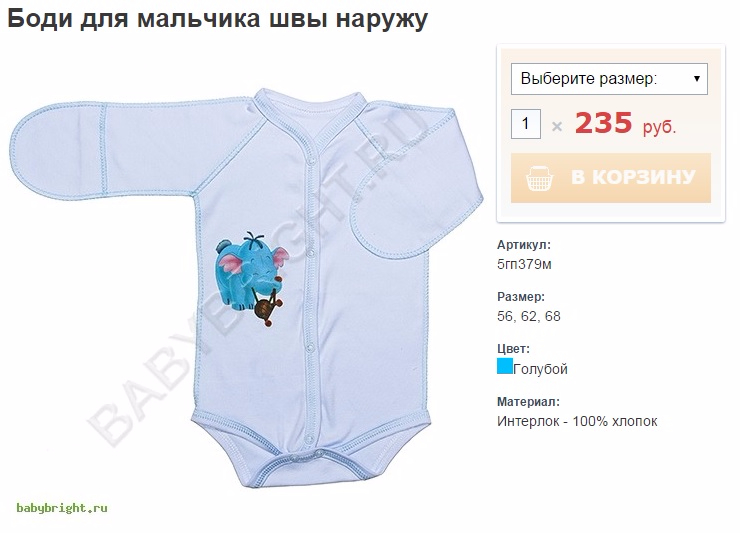Screen dimensions: 740x533
Task: Click the shopping basket icon
Action: click(539, 178)
